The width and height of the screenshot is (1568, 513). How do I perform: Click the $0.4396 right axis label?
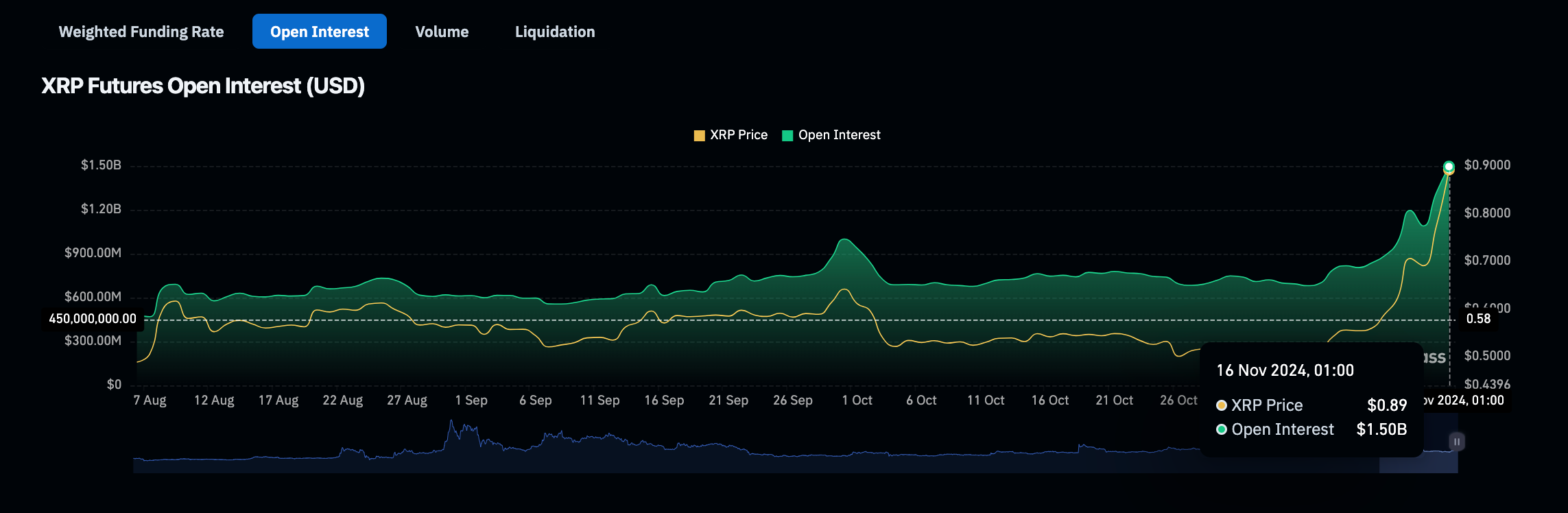pos(1487,385)
